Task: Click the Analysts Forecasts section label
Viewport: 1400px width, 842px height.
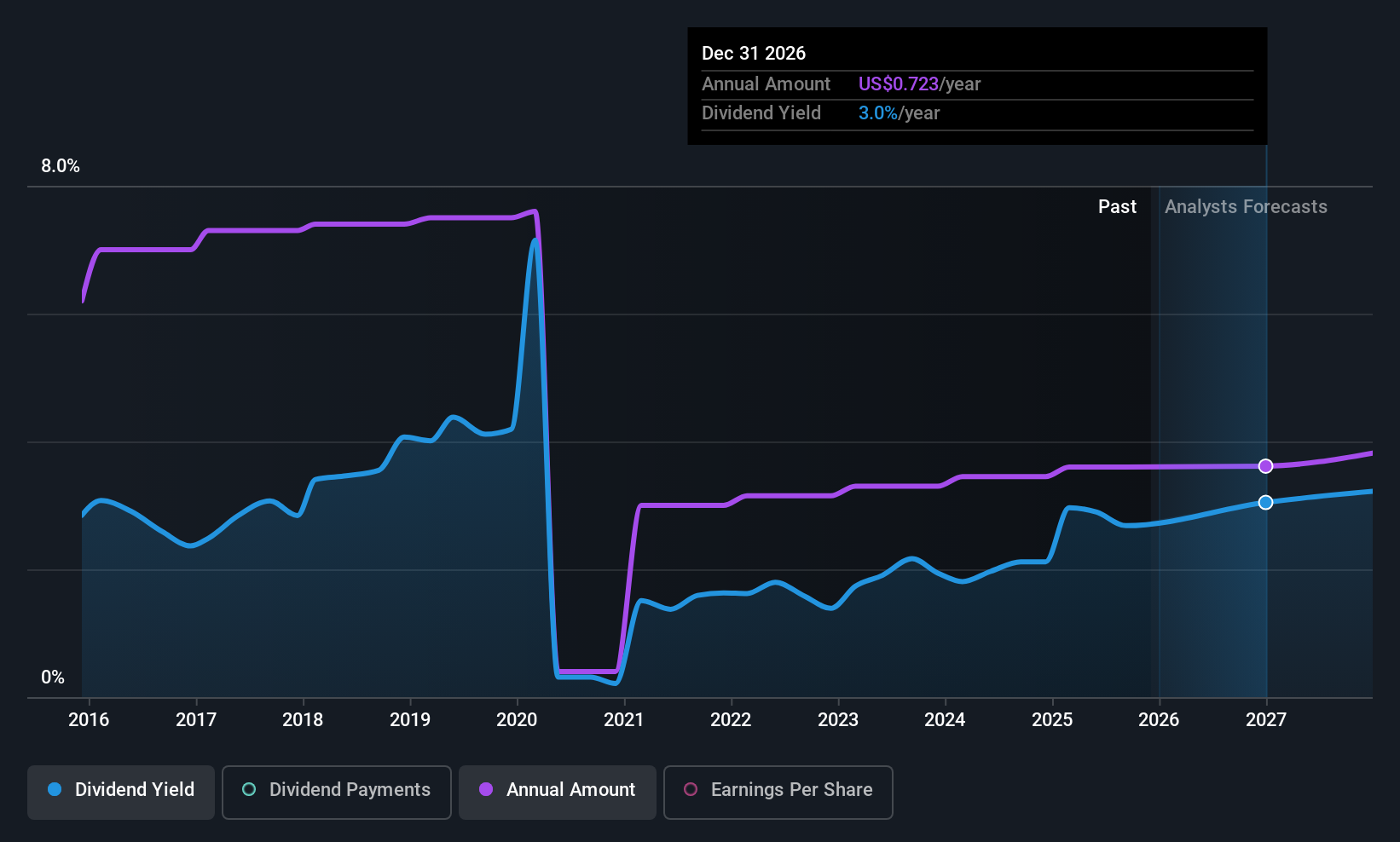Action: (1246, 207)
